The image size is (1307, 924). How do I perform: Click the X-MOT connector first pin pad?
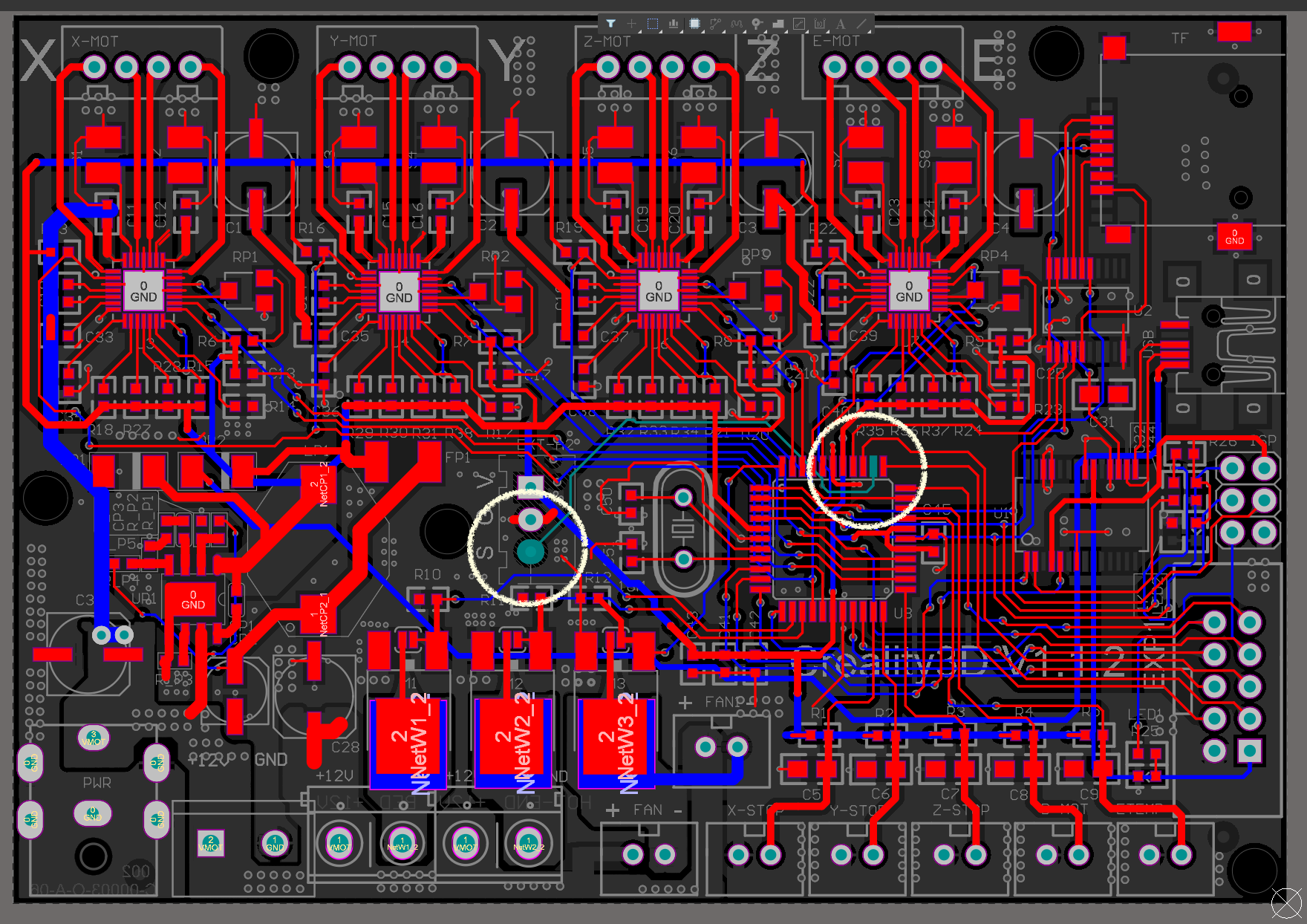tap(94, 68)
